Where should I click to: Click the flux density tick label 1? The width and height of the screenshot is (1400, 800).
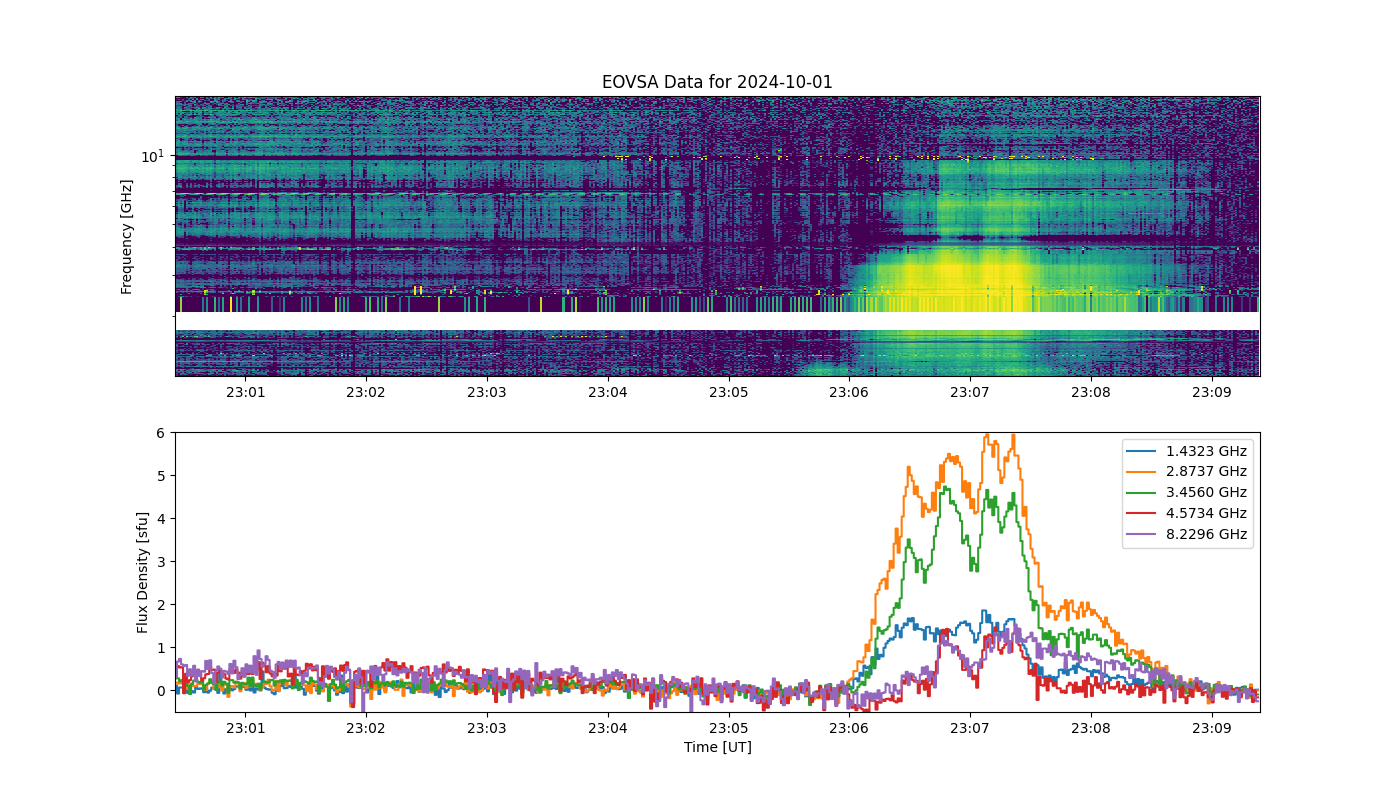[160, 648]
